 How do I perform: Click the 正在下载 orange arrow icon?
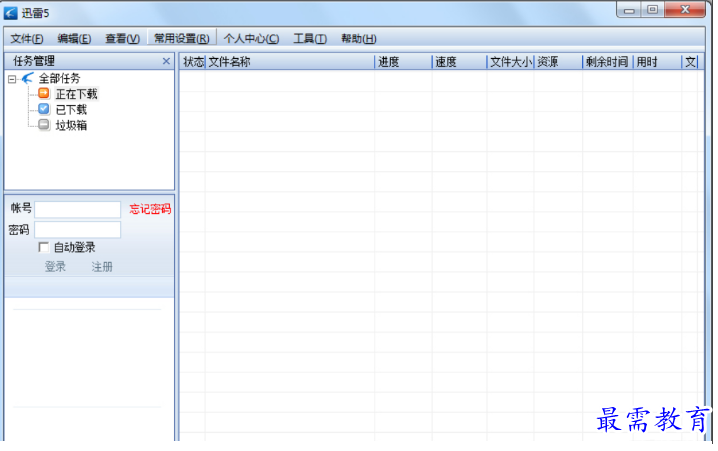tap(44, 93)
